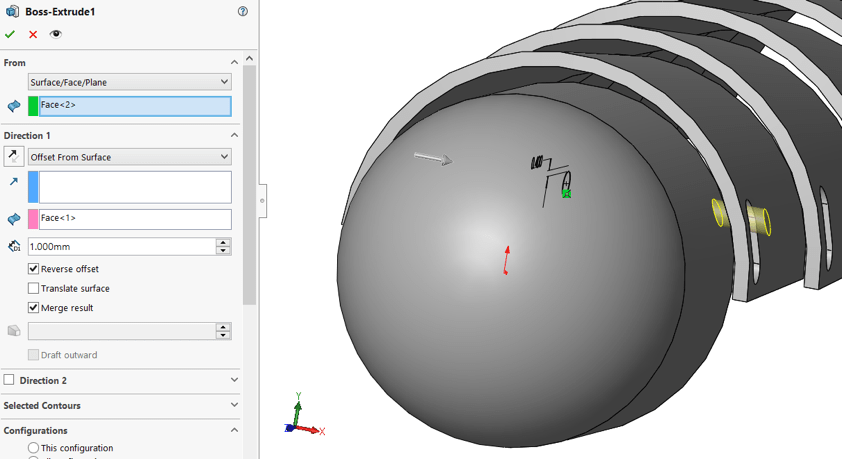Click the XYZ coordinate triad in viewport
This screenshot has height=459, width=842.
pyautogui.click(x=302, y=418)
